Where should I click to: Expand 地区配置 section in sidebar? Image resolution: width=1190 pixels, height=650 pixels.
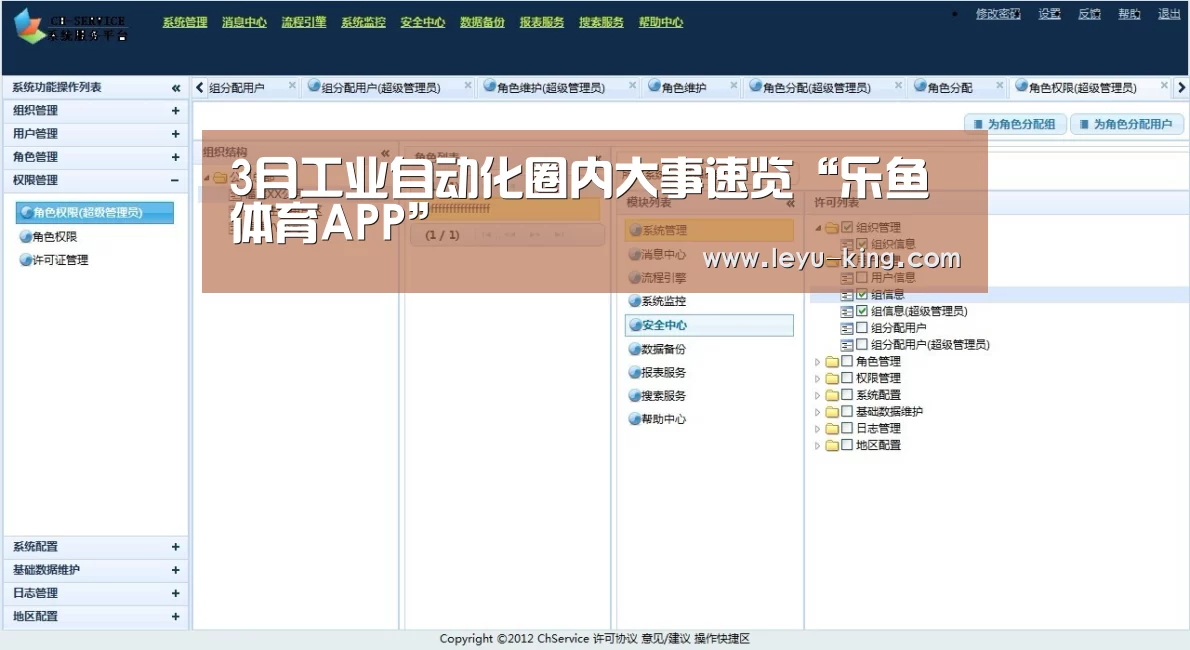click(x=175, y=617)
